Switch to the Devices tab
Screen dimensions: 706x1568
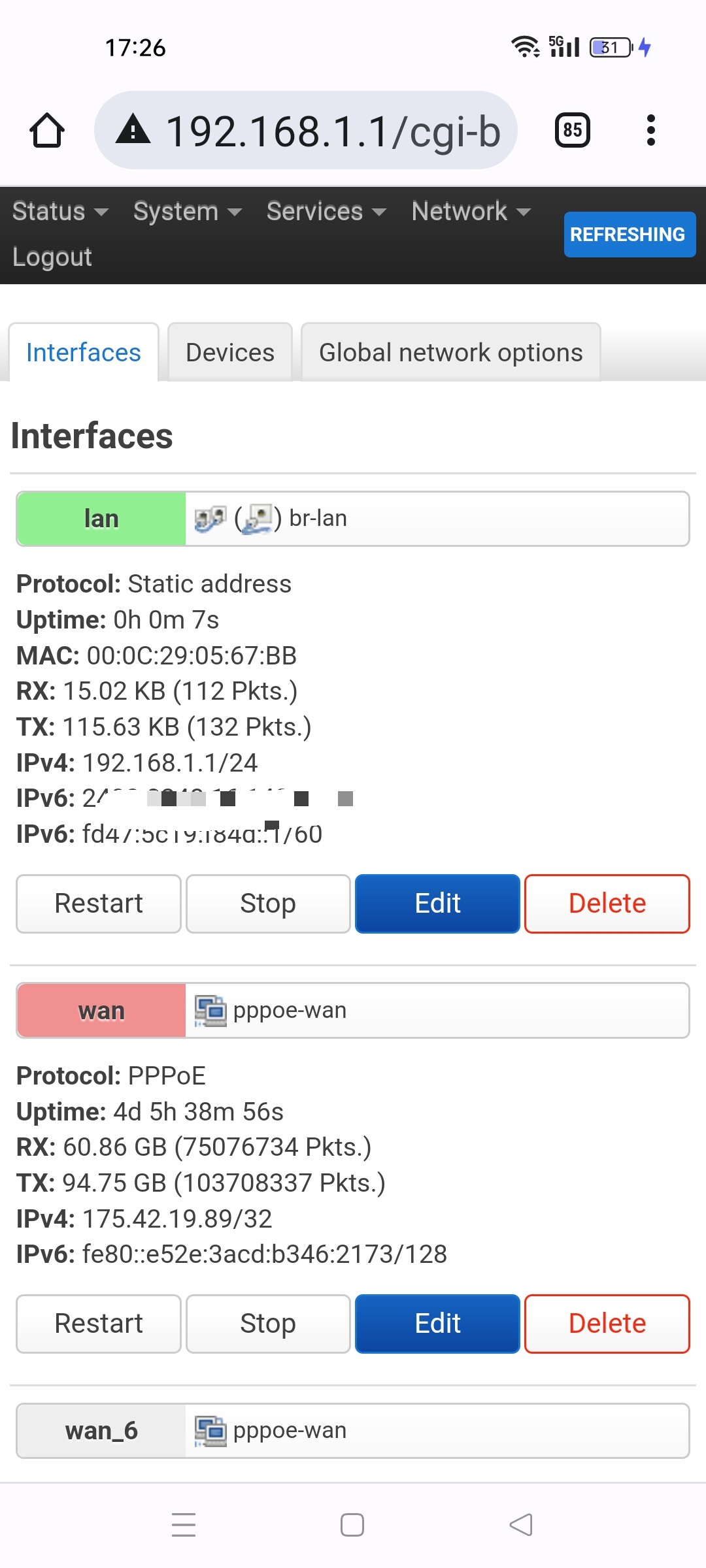tap(230, 352)
